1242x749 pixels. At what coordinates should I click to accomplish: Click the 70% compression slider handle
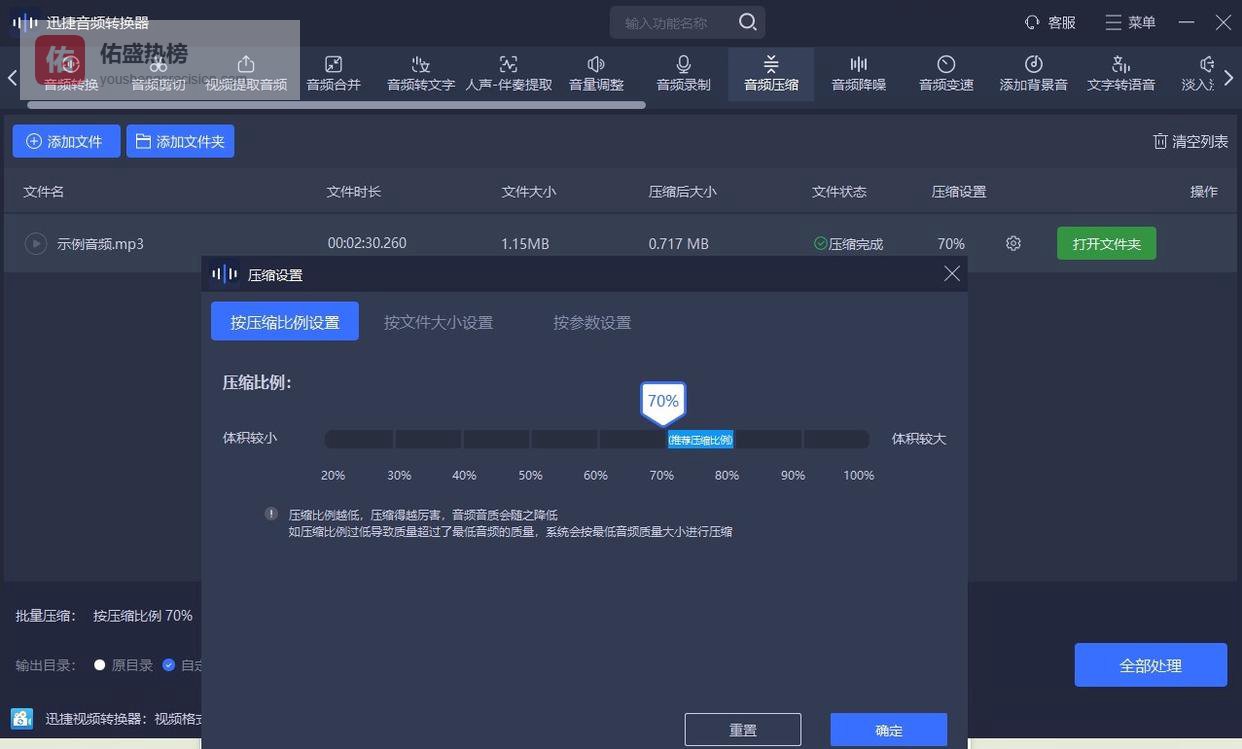coord(663,403)
